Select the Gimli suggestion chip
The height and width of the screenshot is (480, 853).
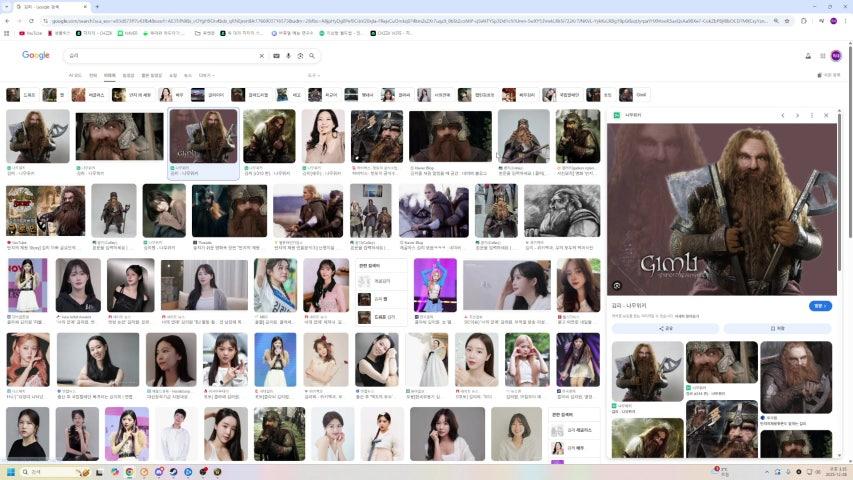tap(634, 95)
